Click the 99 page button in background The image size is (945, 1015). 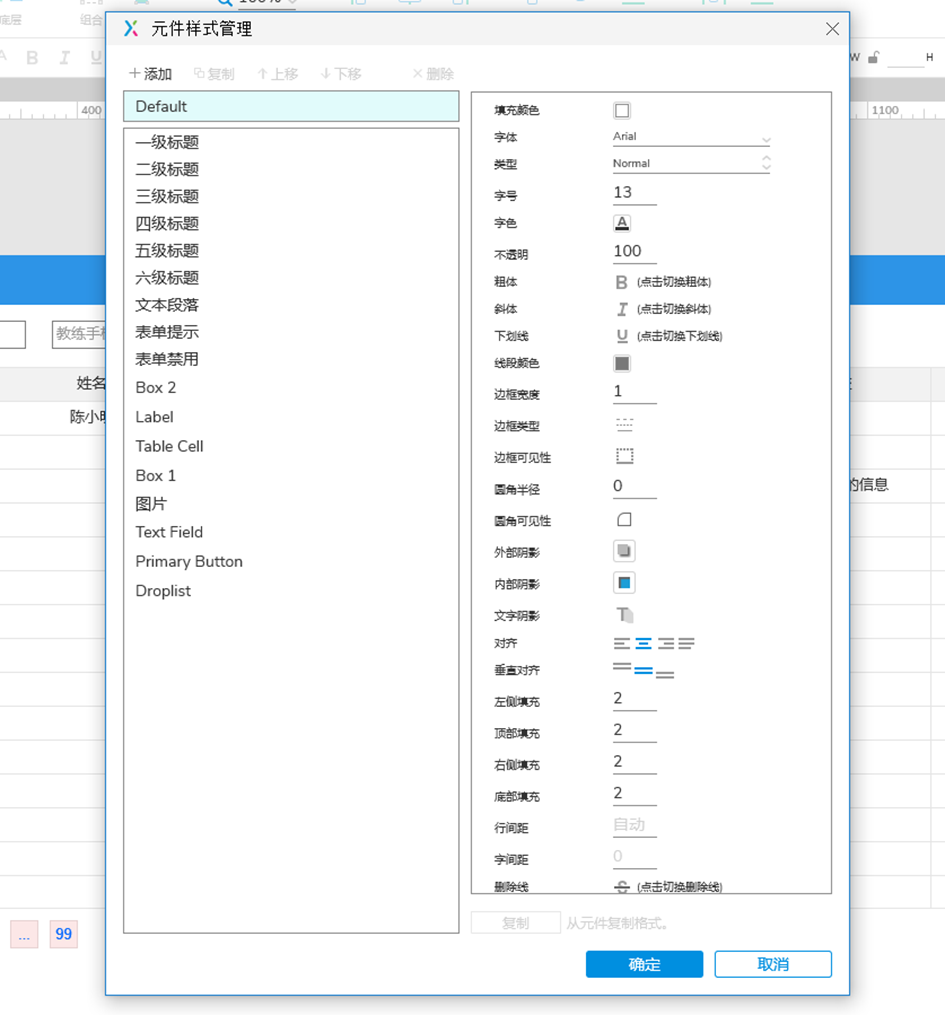pos(63,934)
